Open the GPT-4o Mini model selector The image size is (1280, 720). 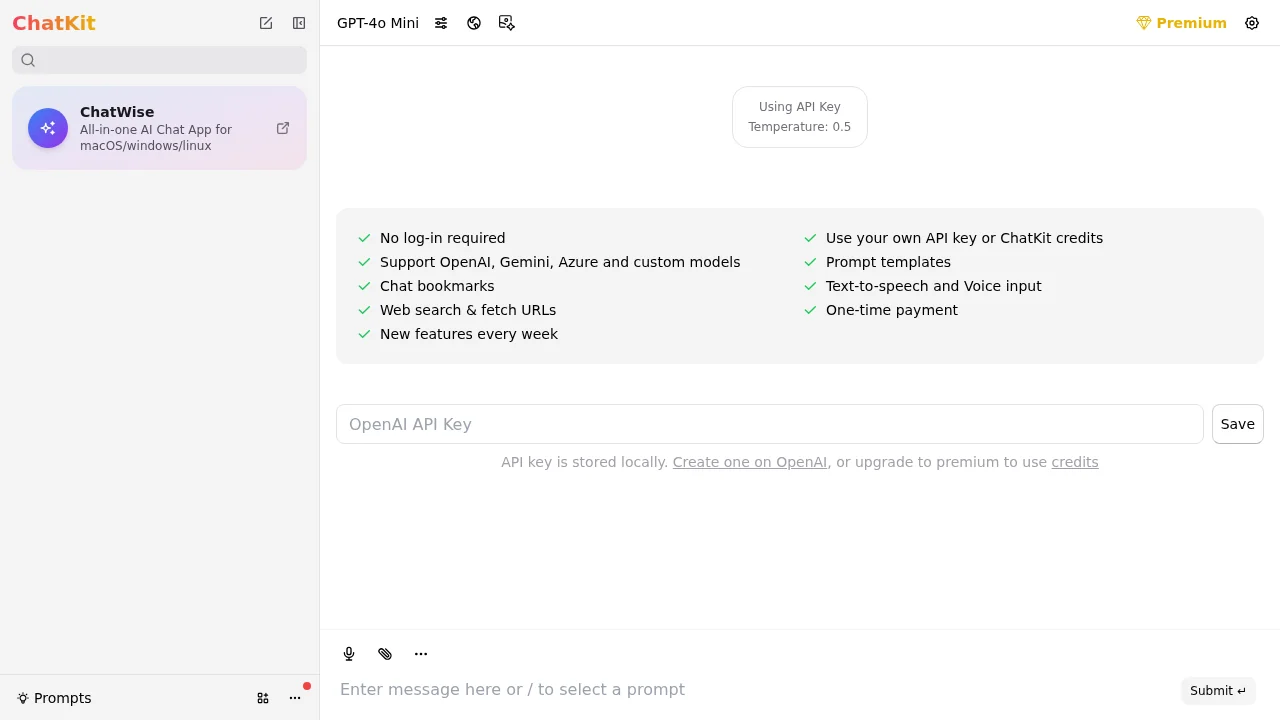pyautogui.click(x=377, y=22)
